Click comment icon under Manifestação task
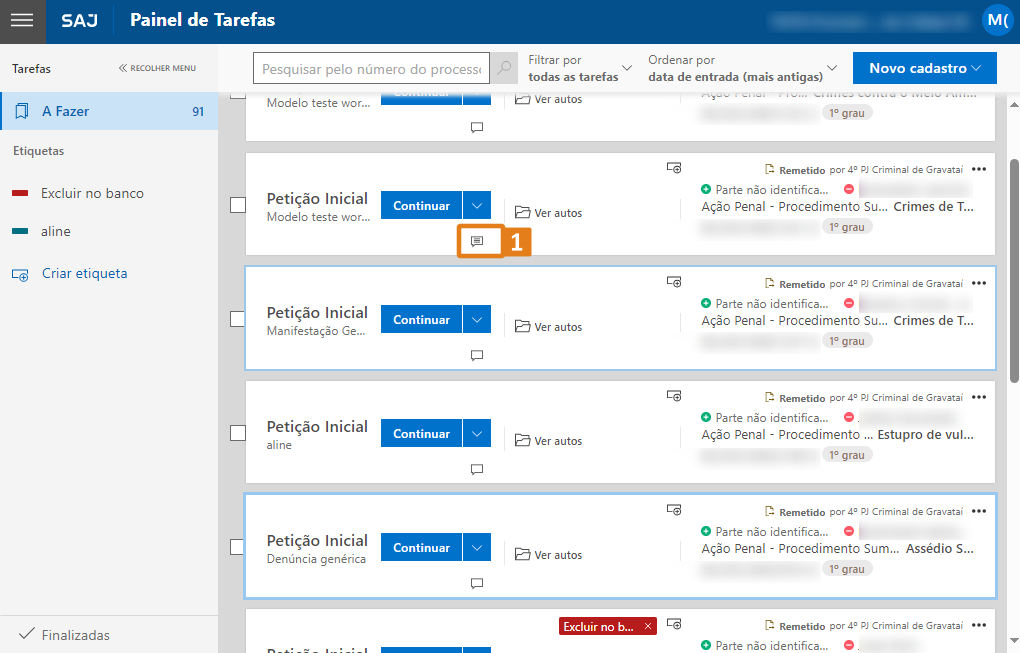Viewport: 1020px width, 653px height. click(477, 355)
